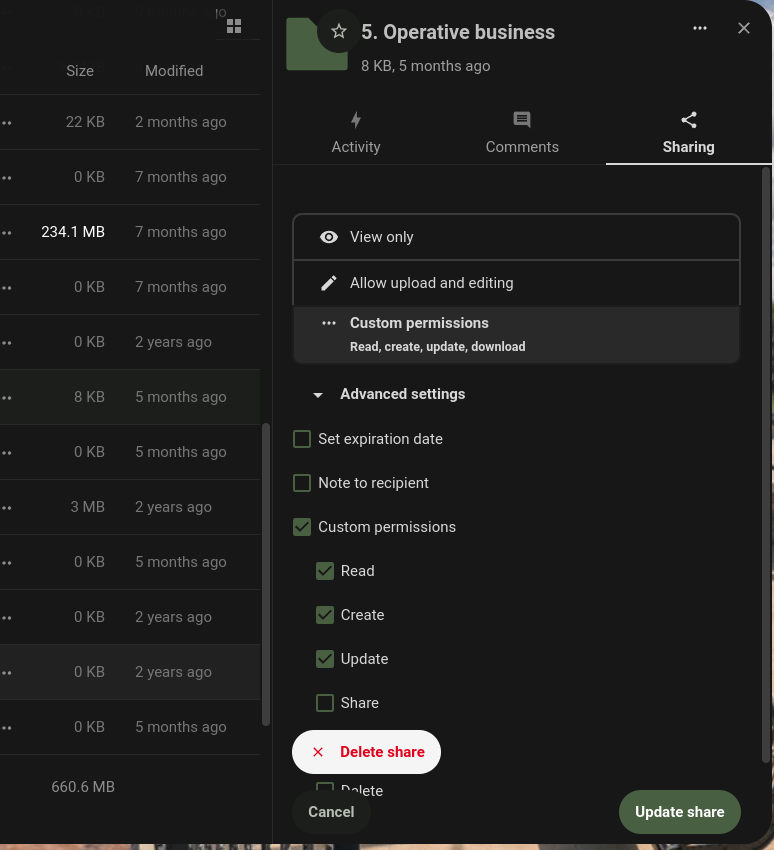The height and width of the screenshot is (850, 774).
Task: Click the 2 months ago modified cell
Action: coord(180,122)
